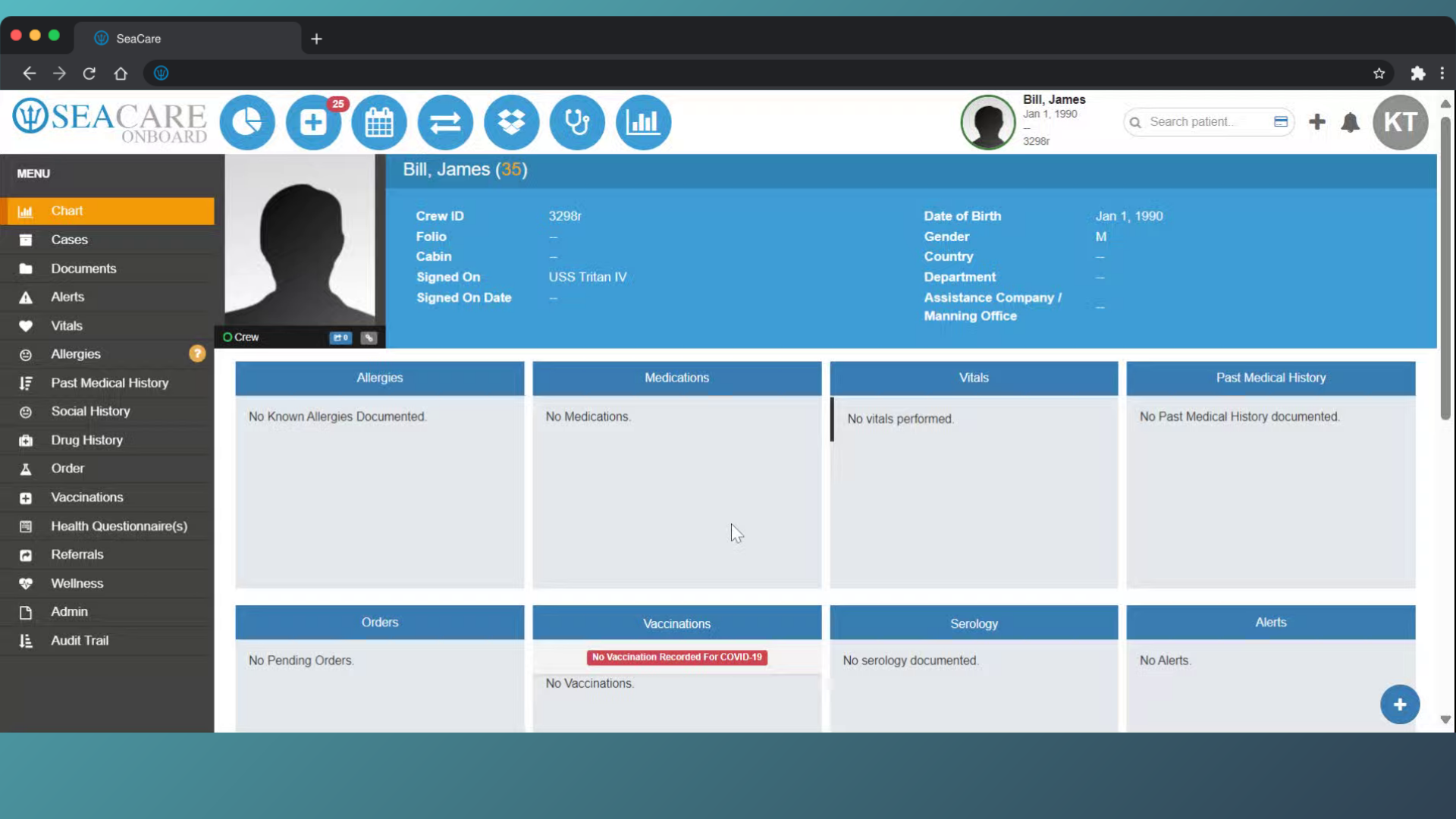1456x819 pixels.
Task: Open Wellness in the side menu
Action: tap(107, 583)
